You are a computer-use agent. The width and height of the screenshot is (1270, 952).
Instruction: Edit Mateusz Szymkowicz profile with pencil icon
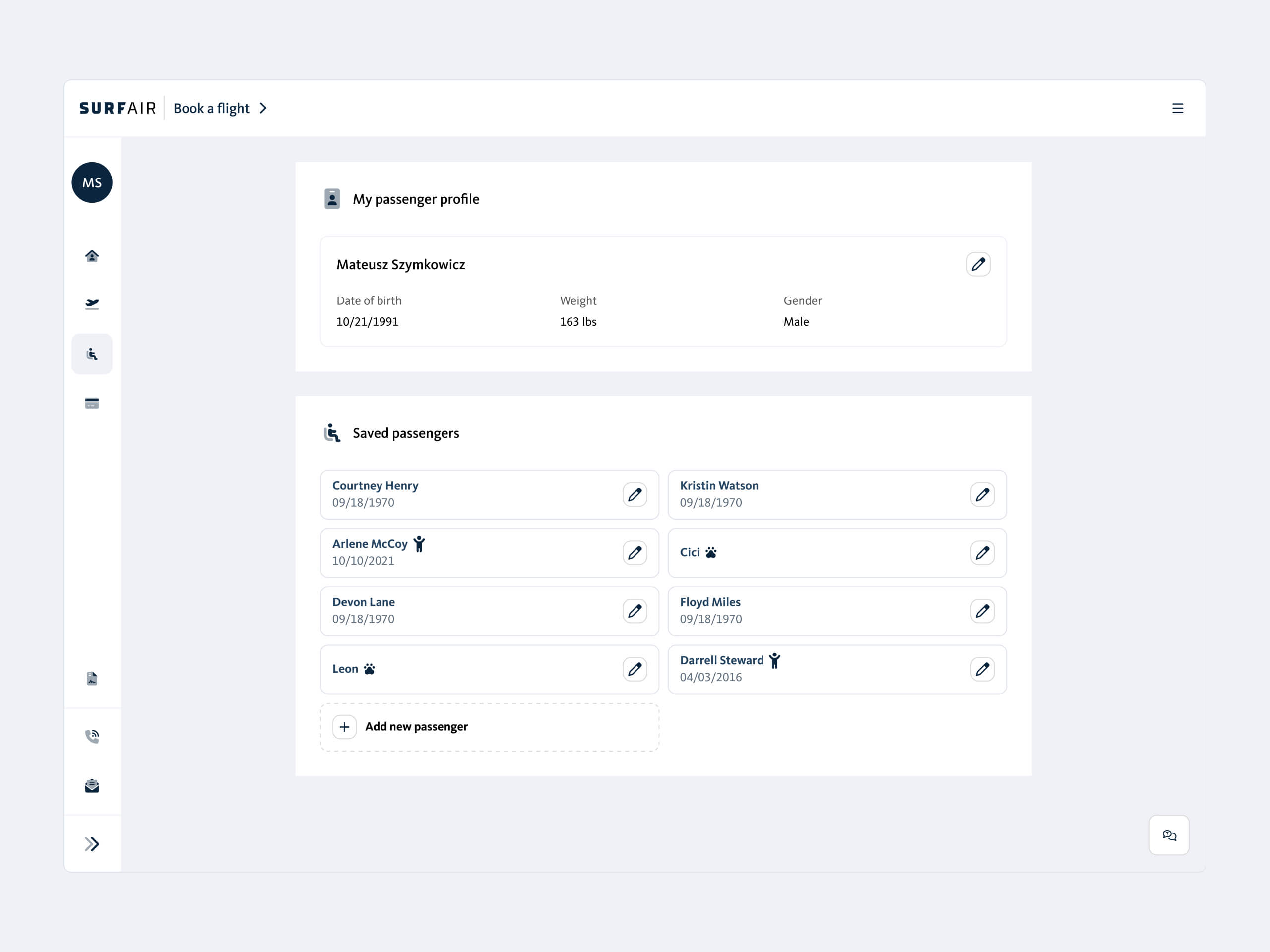point(978,264)
